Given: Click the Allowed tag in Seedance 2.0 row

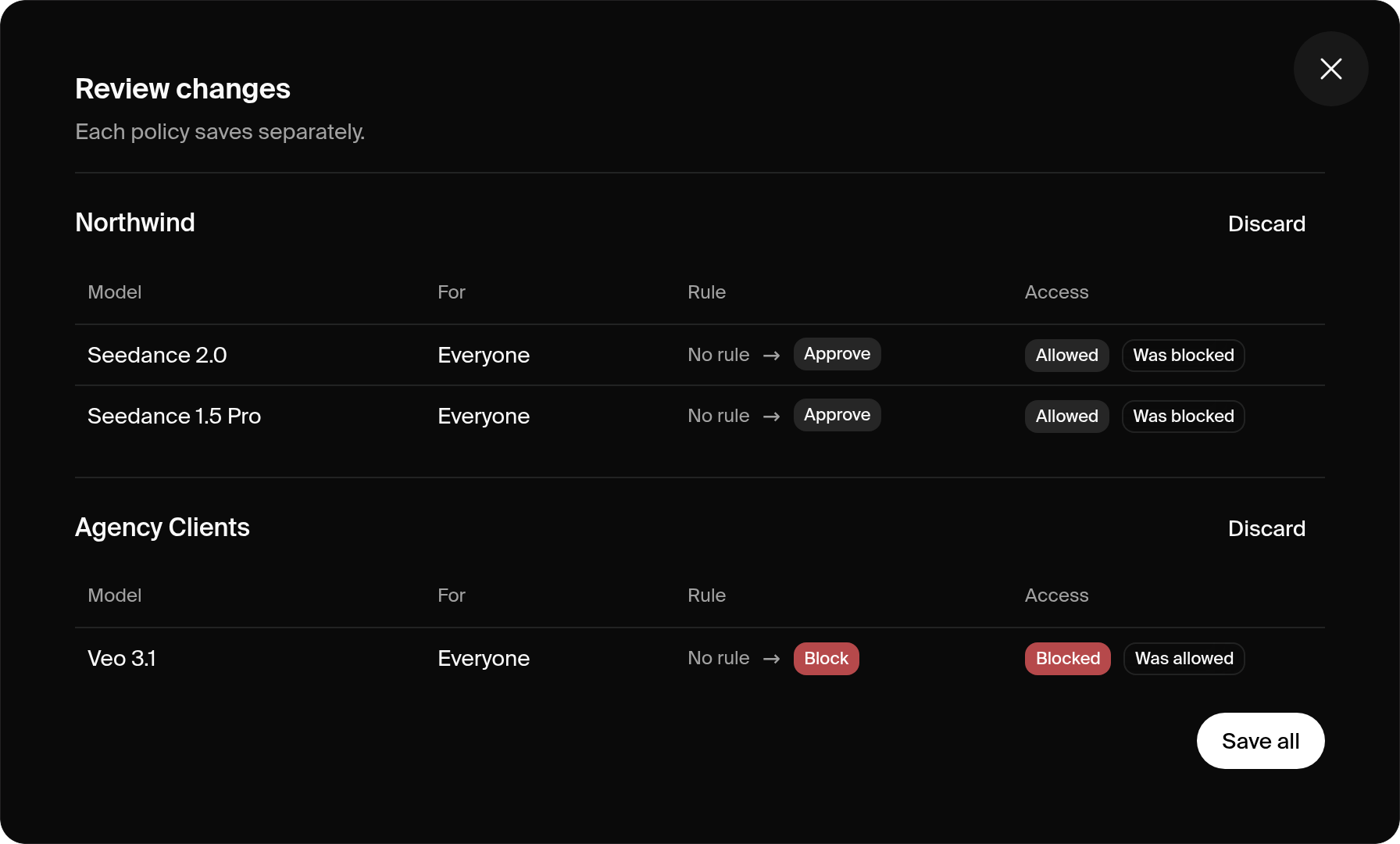Looking at the screenshot, I should 1066,356.
